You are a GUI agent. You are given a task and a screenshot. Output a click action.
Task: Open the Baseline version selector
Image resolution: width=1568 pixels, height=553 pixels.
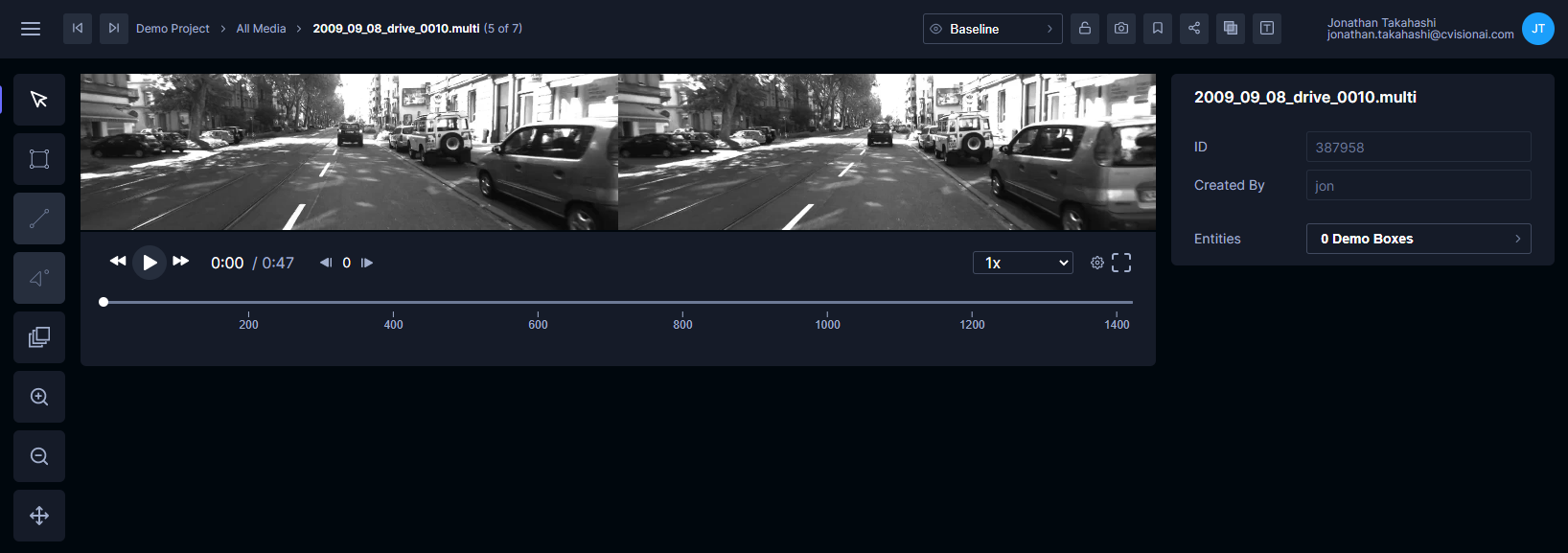[x=992, y=29]
